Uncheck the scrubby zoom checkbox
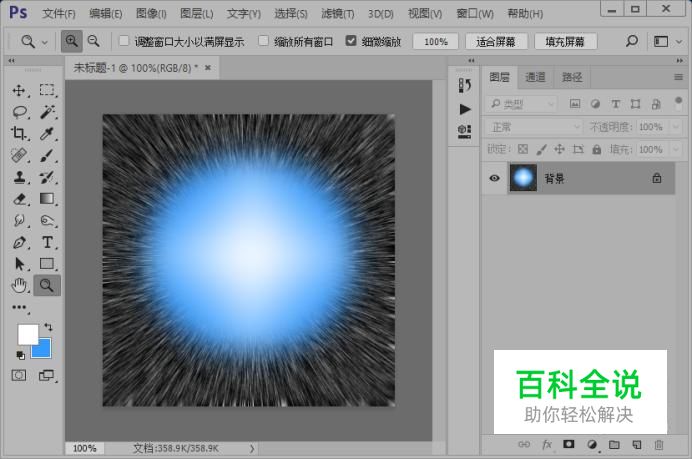 (351, 41)
